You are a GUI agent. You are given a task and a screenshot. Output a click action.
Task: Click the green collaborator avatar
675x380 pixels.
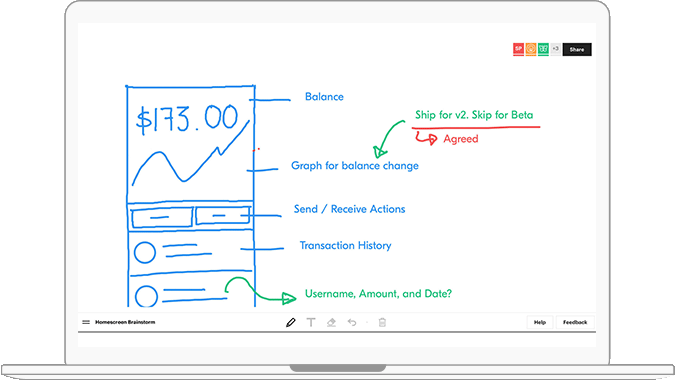pos(543,49)
